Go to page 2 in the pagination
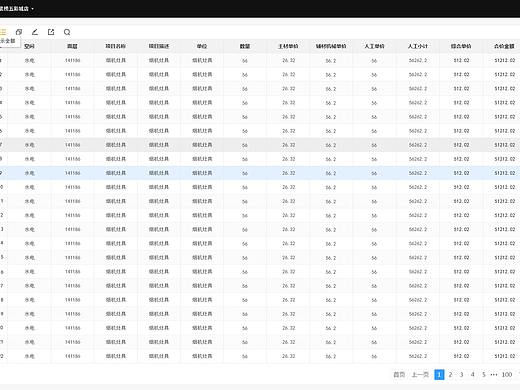The width and height of the screenshot is (520, 390). pos(450,375)
